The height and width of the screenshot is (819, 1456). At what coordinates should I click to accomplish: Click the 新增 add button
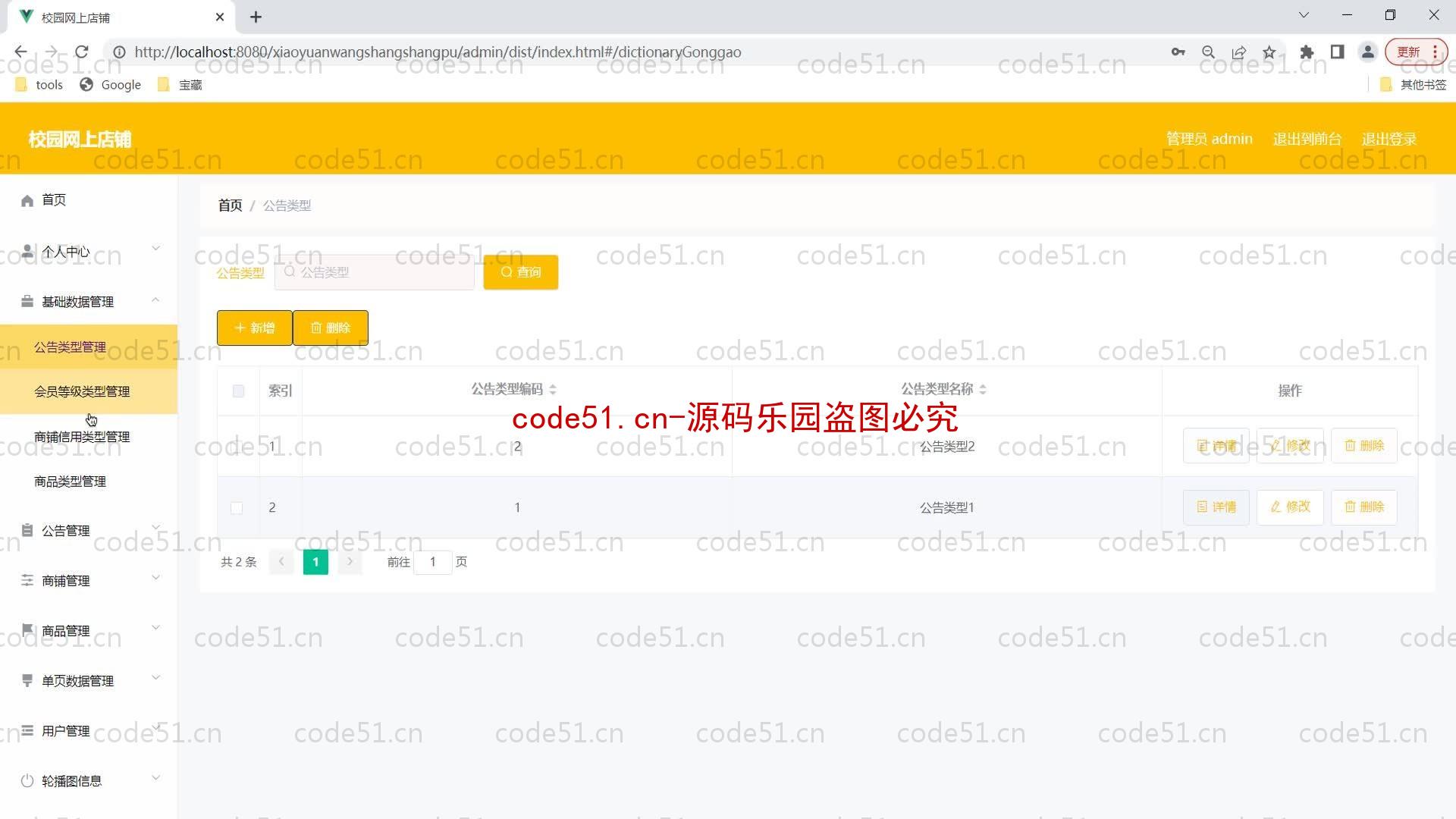[255, 328]
